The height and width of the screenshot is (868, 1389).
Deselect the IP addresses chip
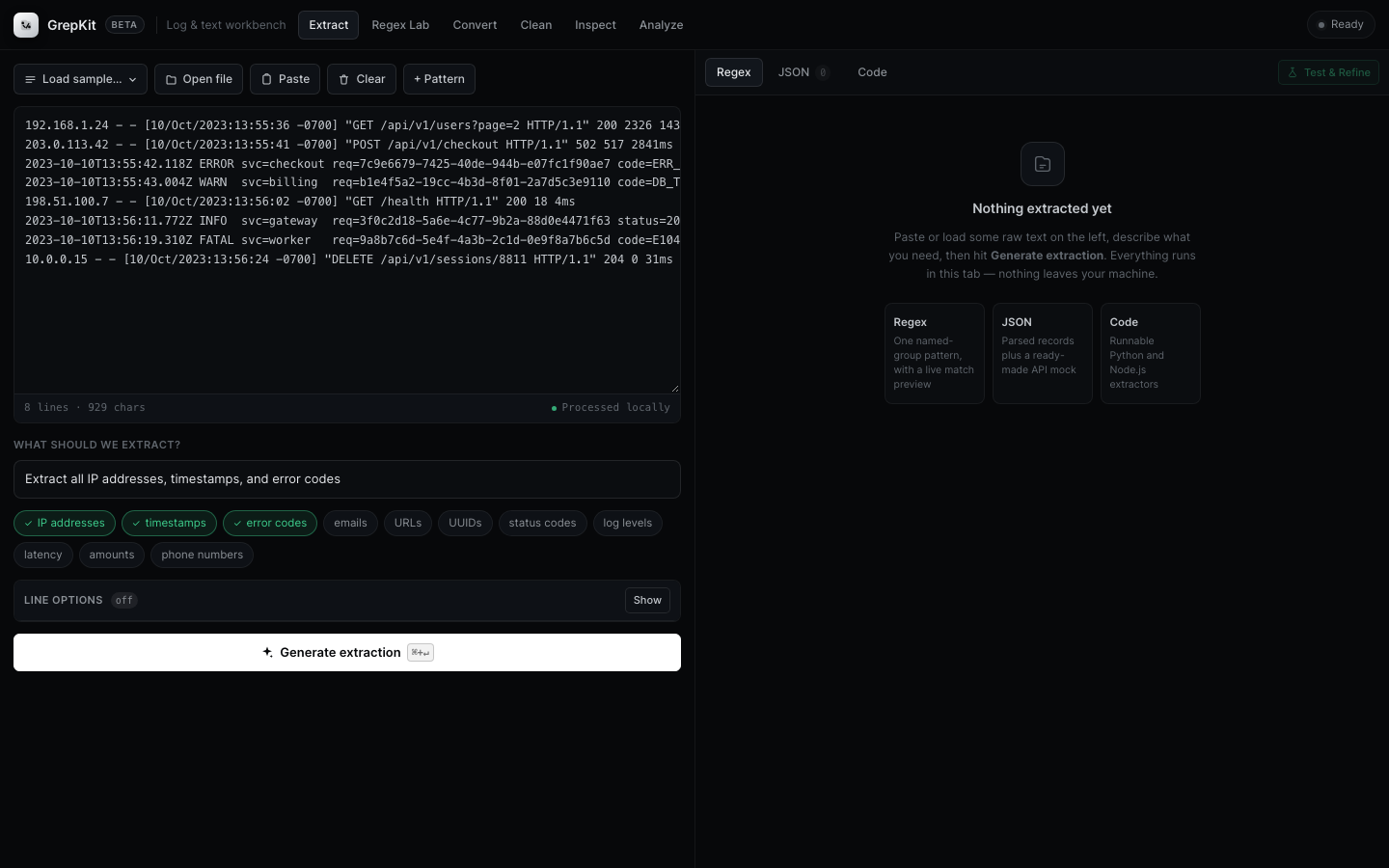pos(65,523)
